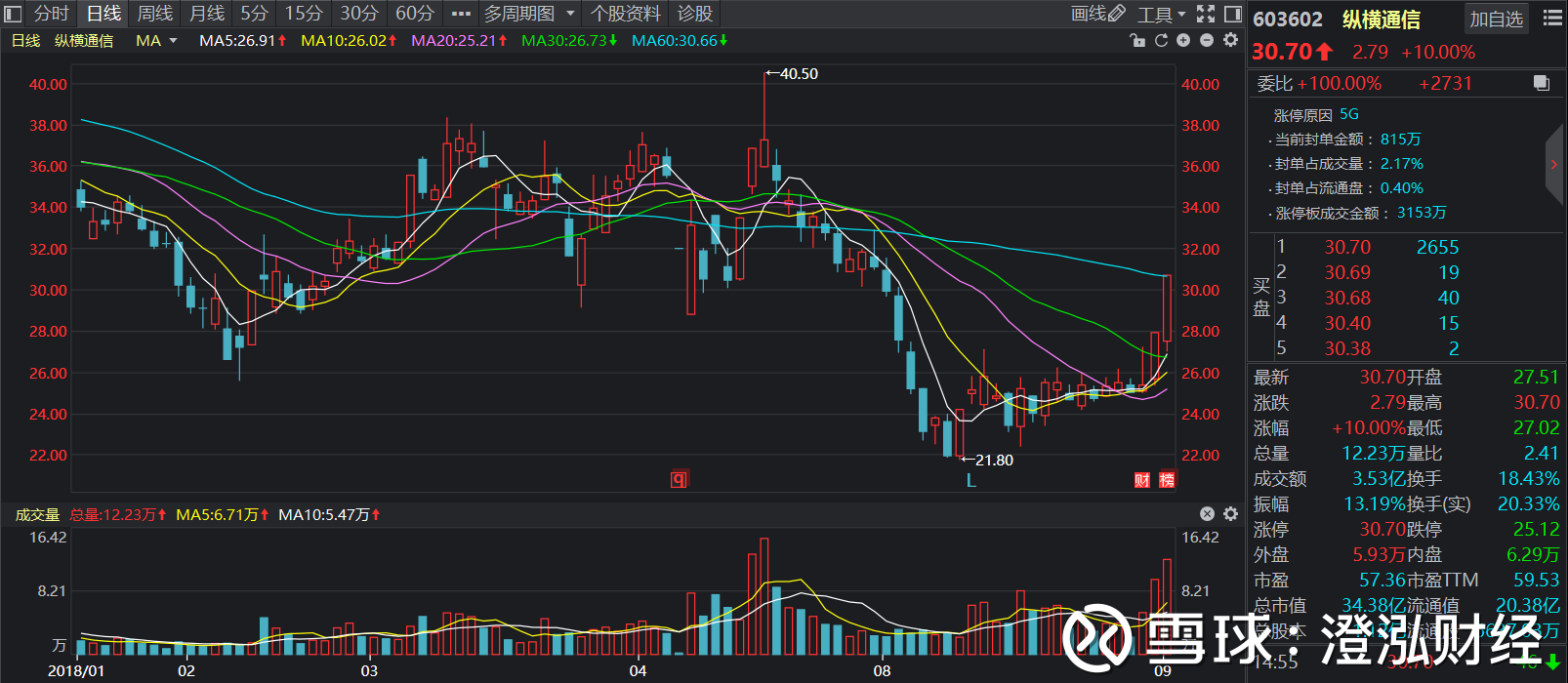Viewport: 1568px width, 683px height.
Task: Toggle the left sidebar panel icon
Action: coord(13,14)
